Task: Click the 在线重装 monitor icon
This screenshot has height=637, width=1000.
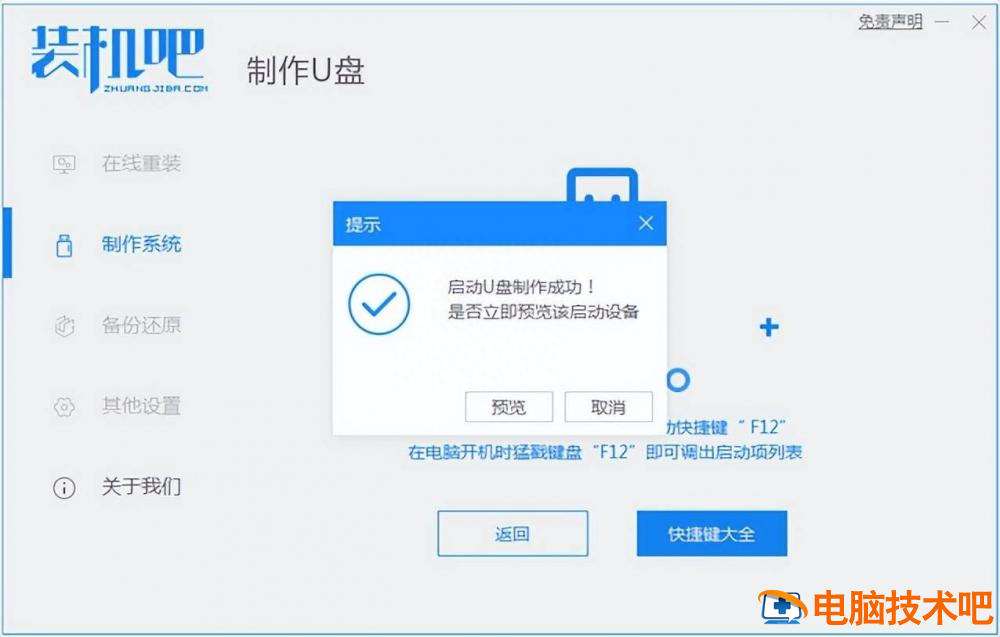Action: tap(64, 165)
